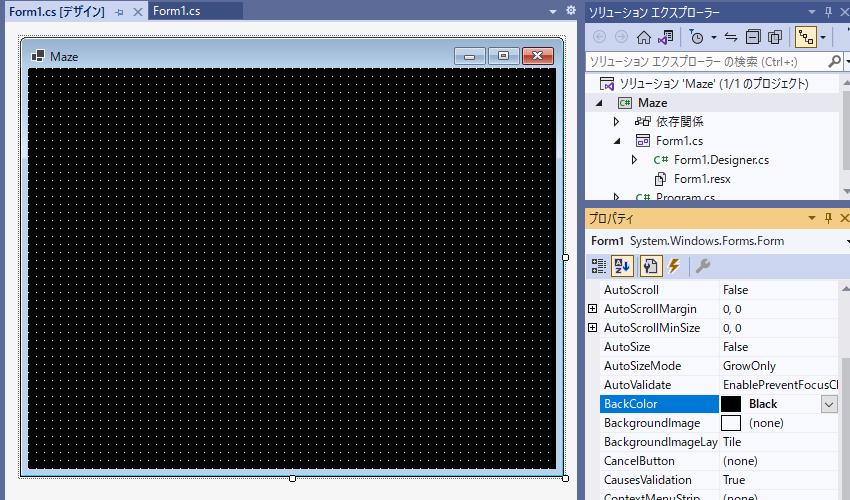
Task: Show the Properties page button in grid toolbar
Action: point(651,266)
